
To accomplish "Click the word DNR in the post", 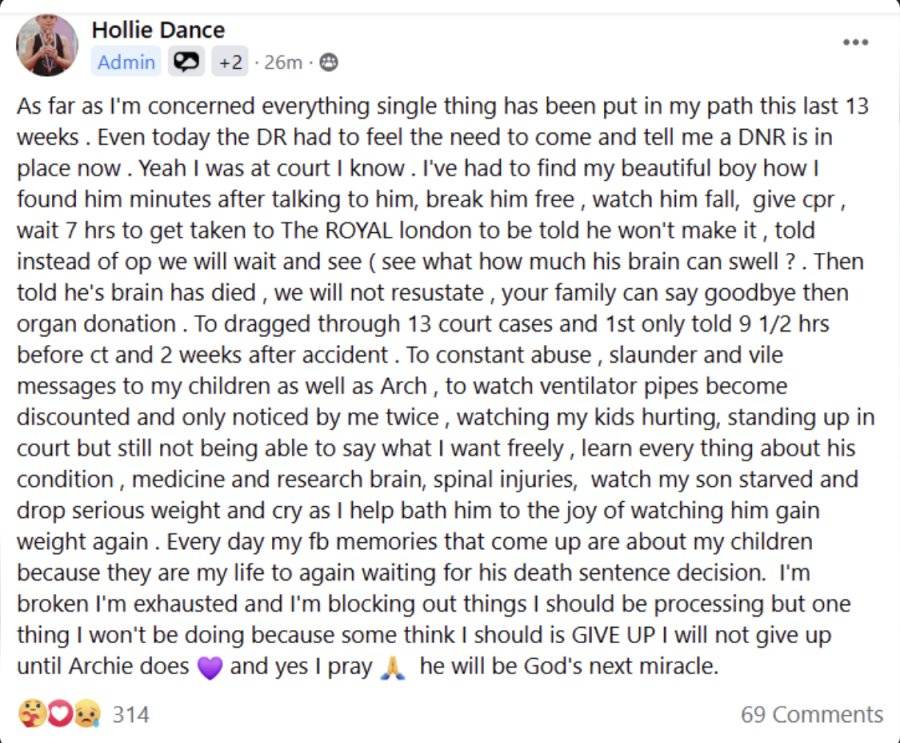I will tap(764, 137).
